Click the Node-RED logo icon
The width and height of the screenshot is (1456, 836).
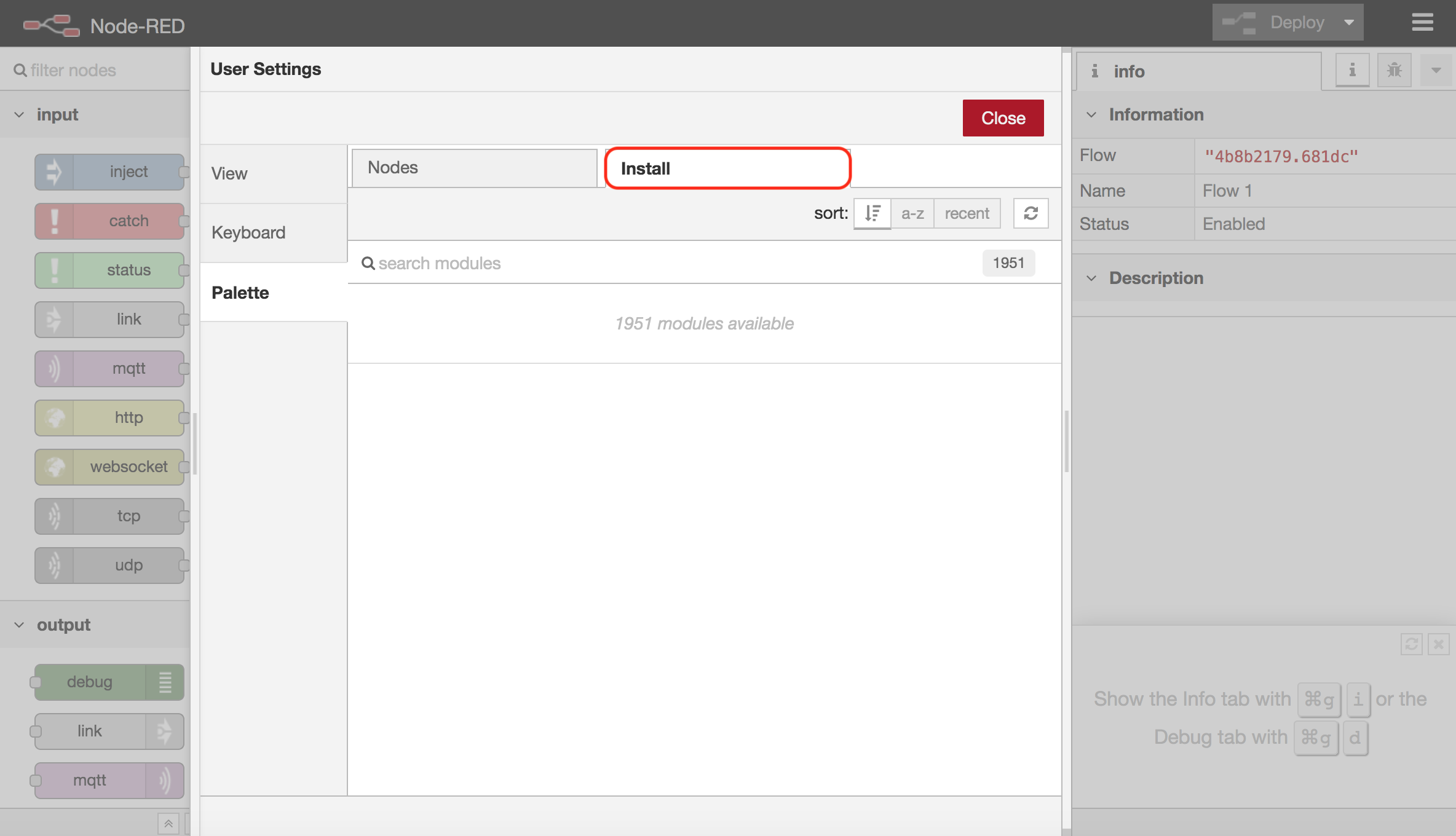pos(52,25)
